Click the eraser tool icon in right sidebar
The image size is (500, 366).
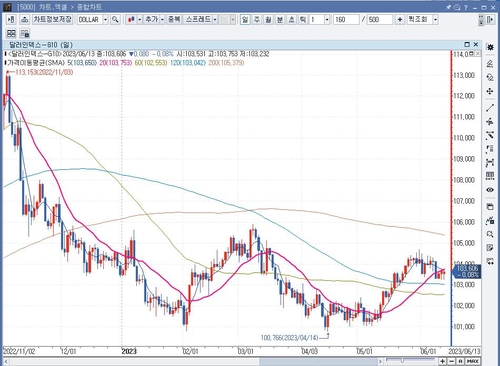490,63
